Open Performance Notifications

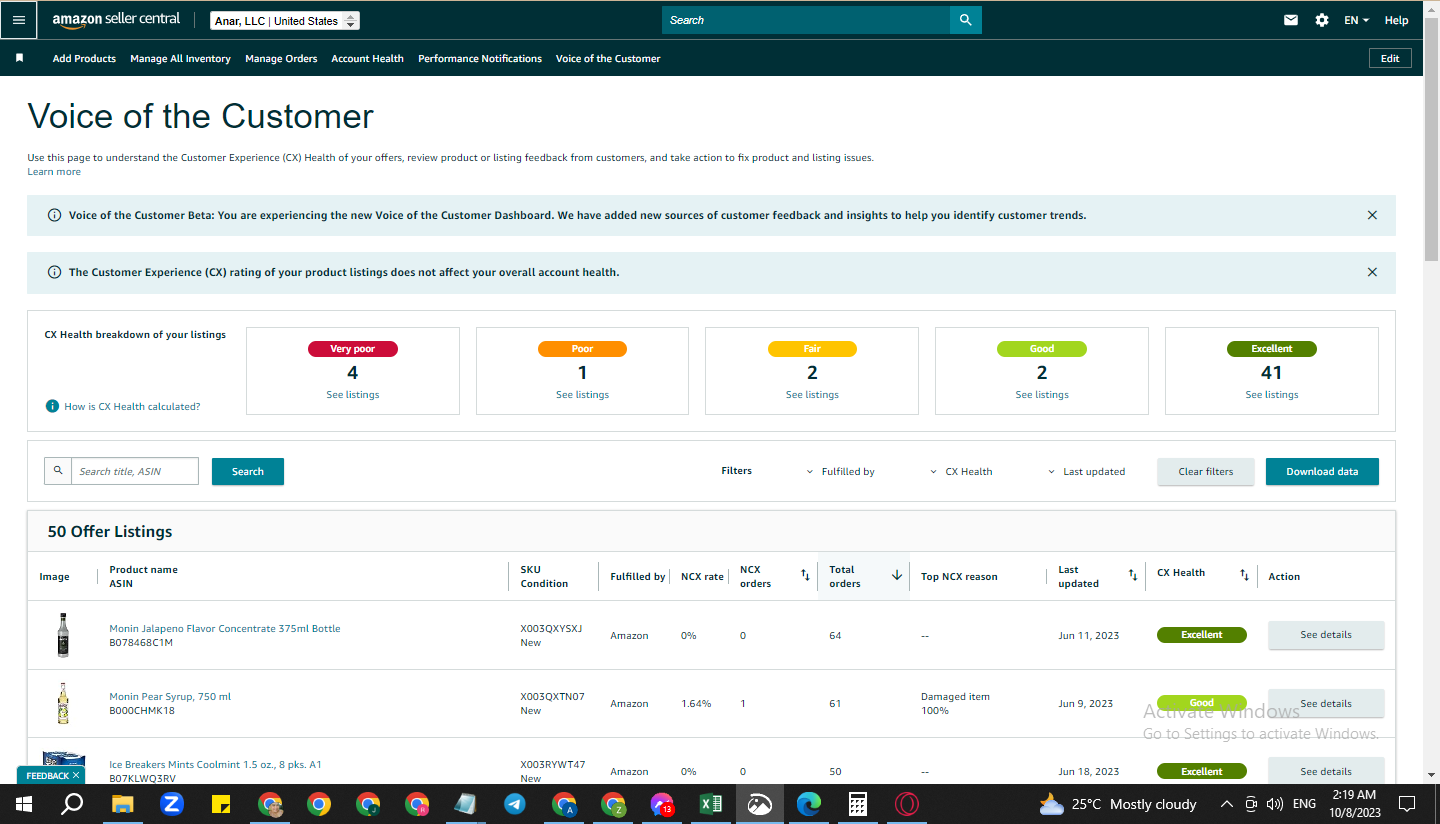[x=480, y=58]
